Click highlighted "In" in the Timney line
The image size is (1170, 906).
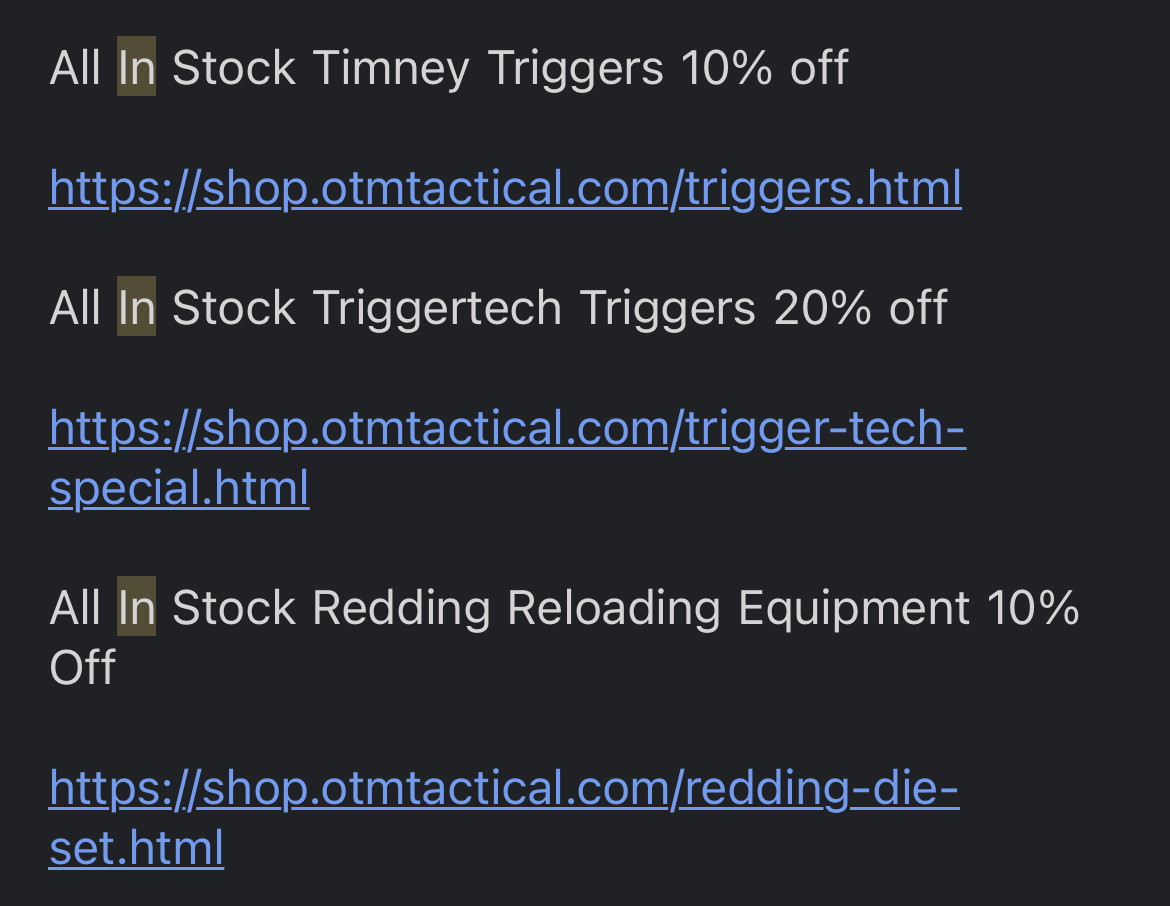[137, 67]
